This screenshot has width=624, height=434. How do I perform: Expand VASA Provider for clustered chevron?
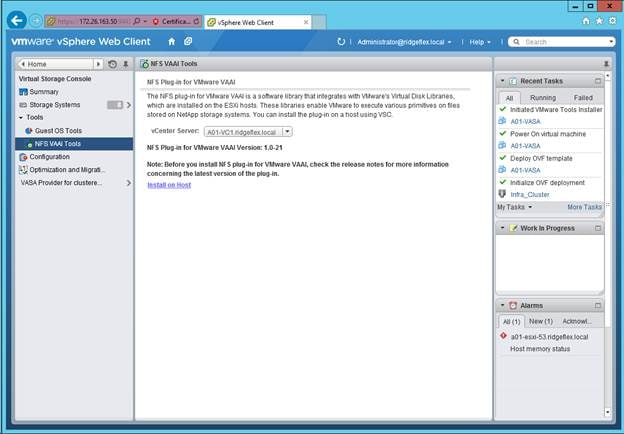click(129, 183)
